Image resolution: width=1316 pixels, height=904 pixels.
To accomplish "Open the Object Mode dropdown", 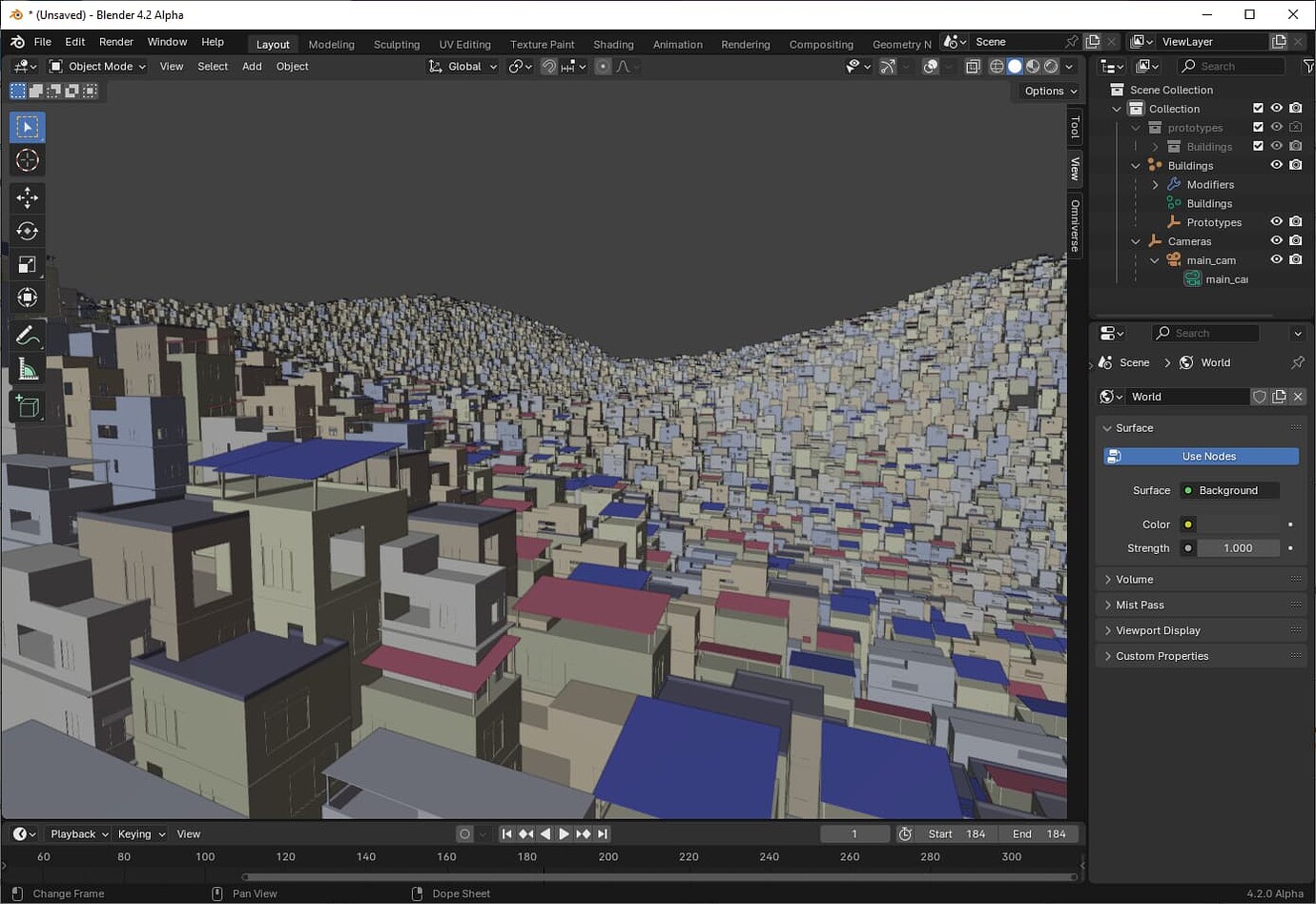I will tap(96, 66).
